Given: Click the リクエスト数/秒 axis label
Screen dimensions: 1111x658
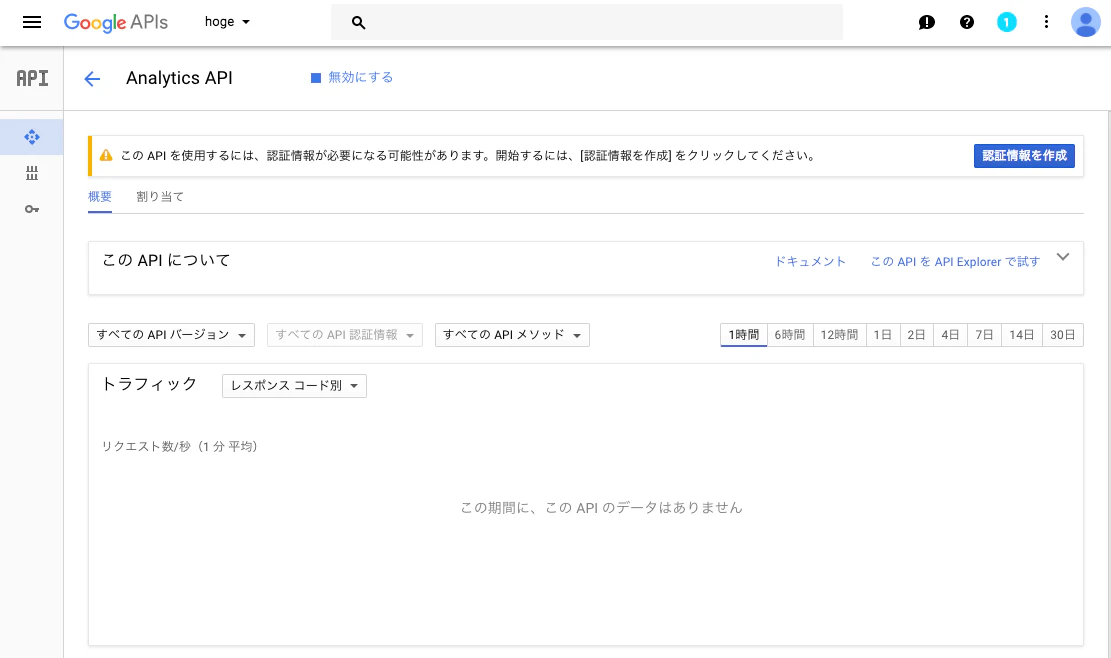Looking at the screenshot, I should tap(179, 446).
